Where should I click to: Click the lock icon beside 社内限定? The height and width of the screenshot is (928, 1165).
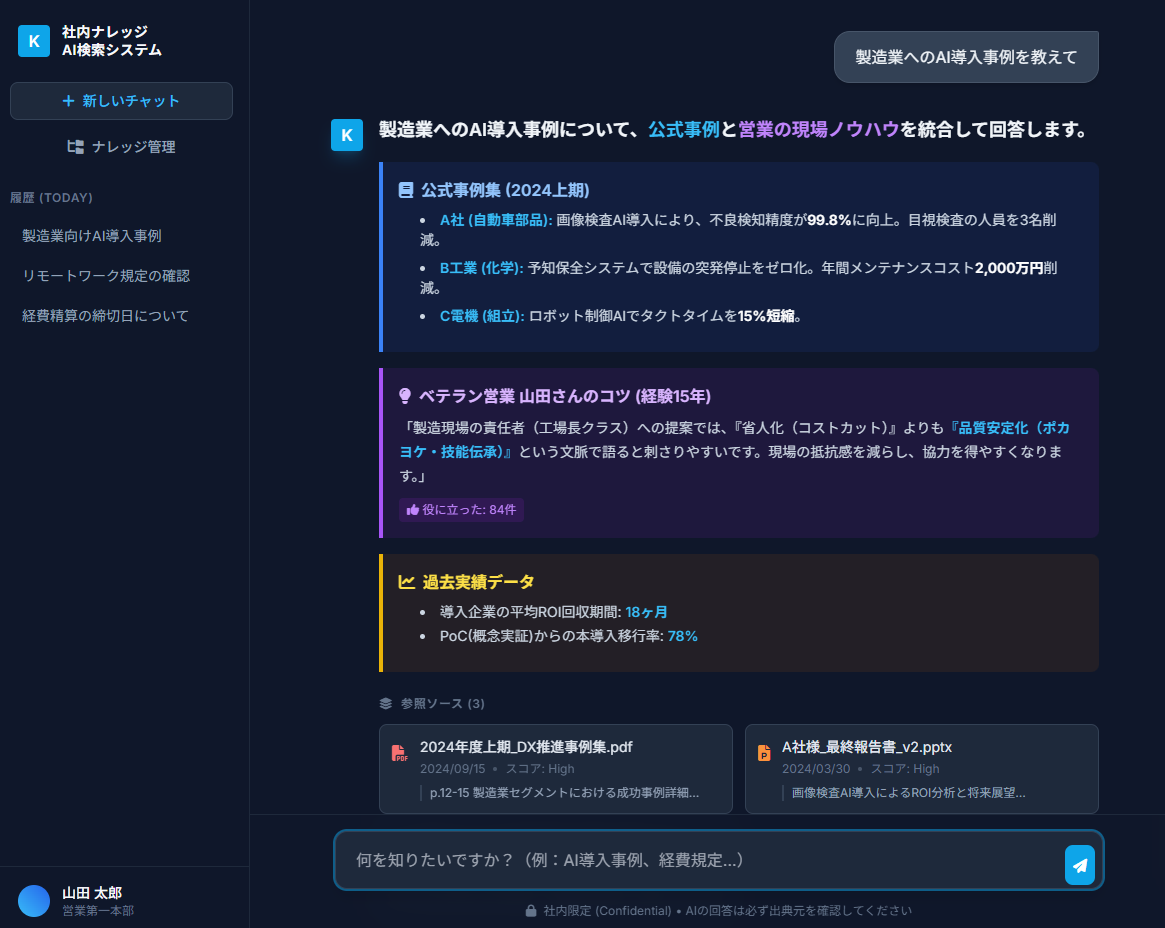[531, 911]
